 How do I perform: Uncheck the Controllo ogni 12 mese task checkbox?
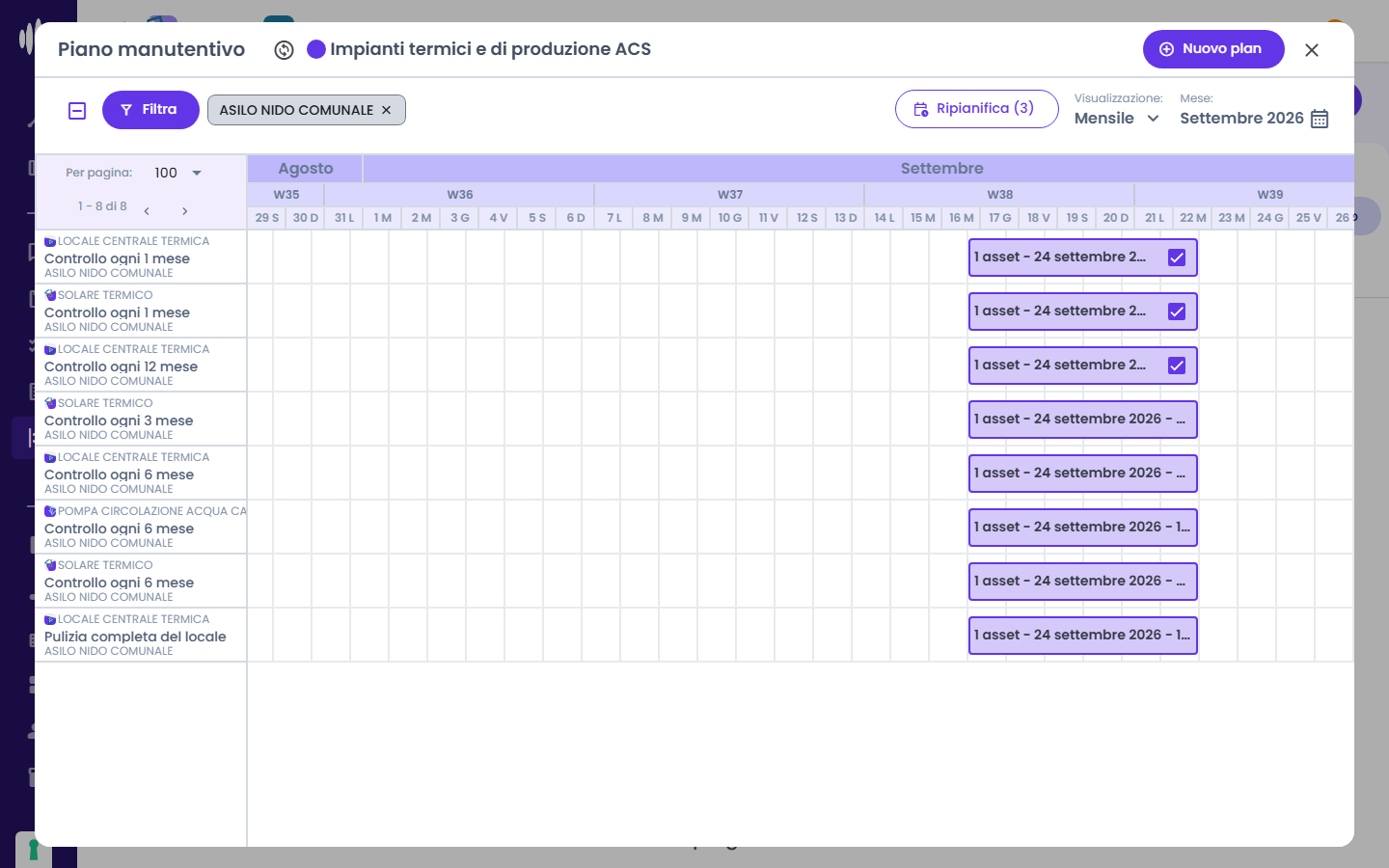point(1177,366)
